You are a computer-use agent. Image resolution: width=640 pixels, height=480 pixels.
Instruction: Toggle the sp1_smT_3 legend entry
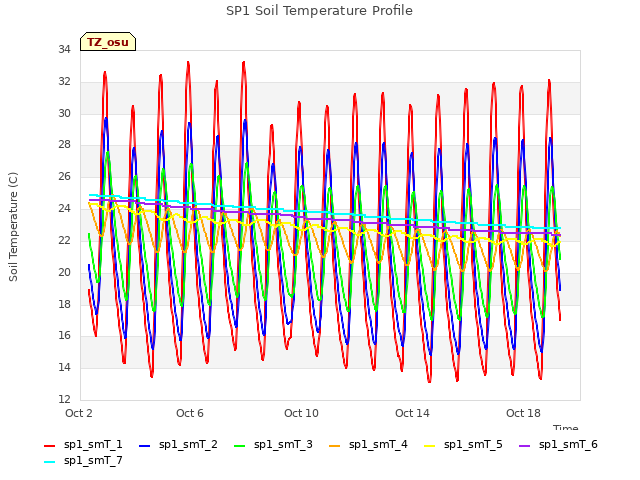tap(273, 444)
